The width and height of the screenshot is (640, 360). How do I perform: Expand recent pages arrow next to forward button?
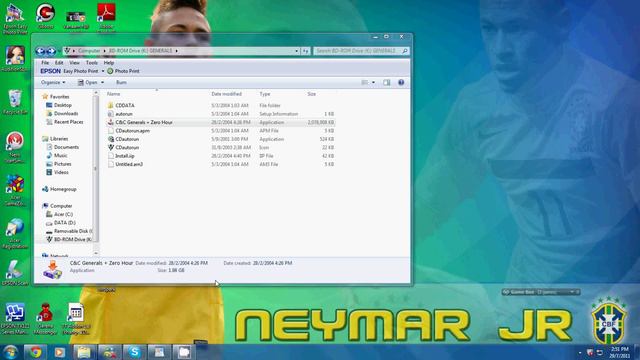pyautogui.click(x=58, y=51)
